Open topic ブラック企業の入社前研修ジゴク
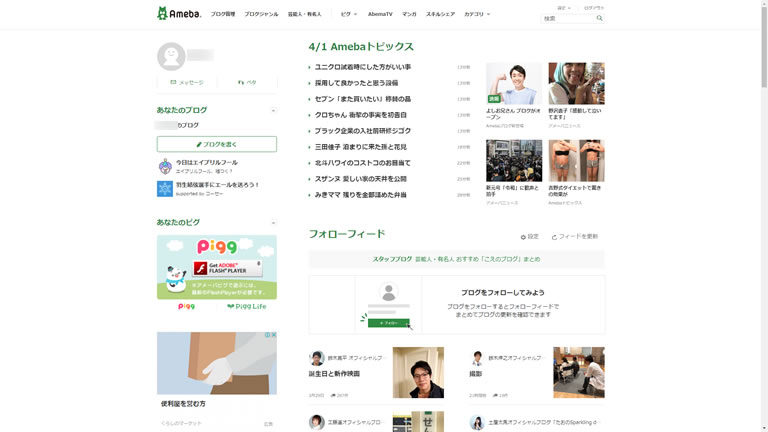768x432 pixels. tap(362, 131)
